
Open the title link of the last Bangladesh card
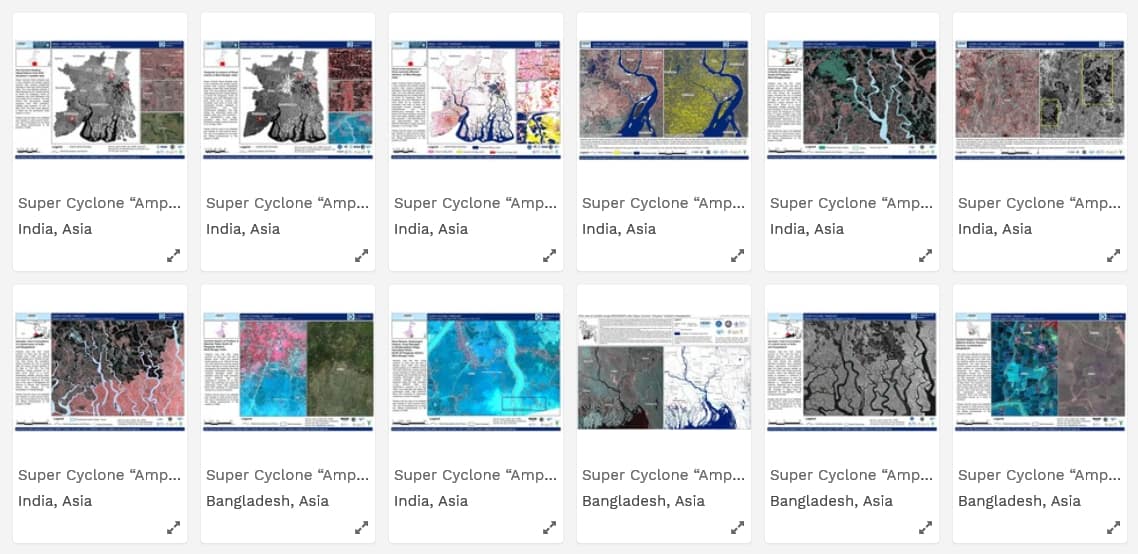tap(1040, 475)
